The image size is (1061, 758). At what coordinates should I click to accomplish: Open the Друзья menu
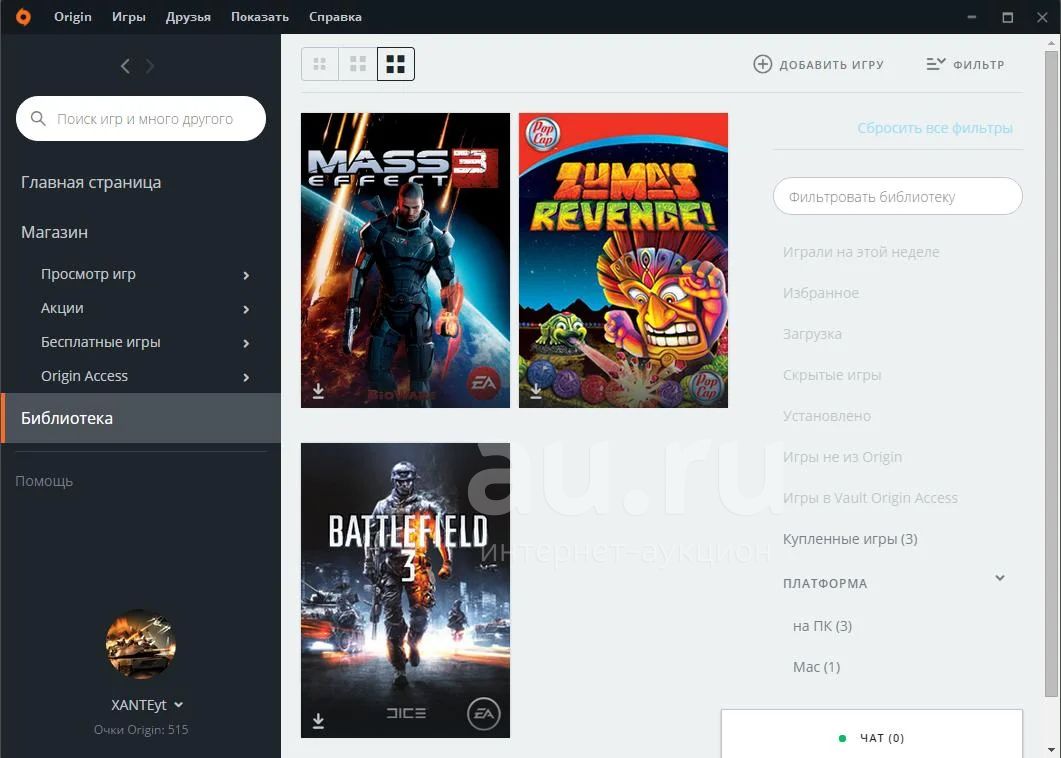point(188,17)
